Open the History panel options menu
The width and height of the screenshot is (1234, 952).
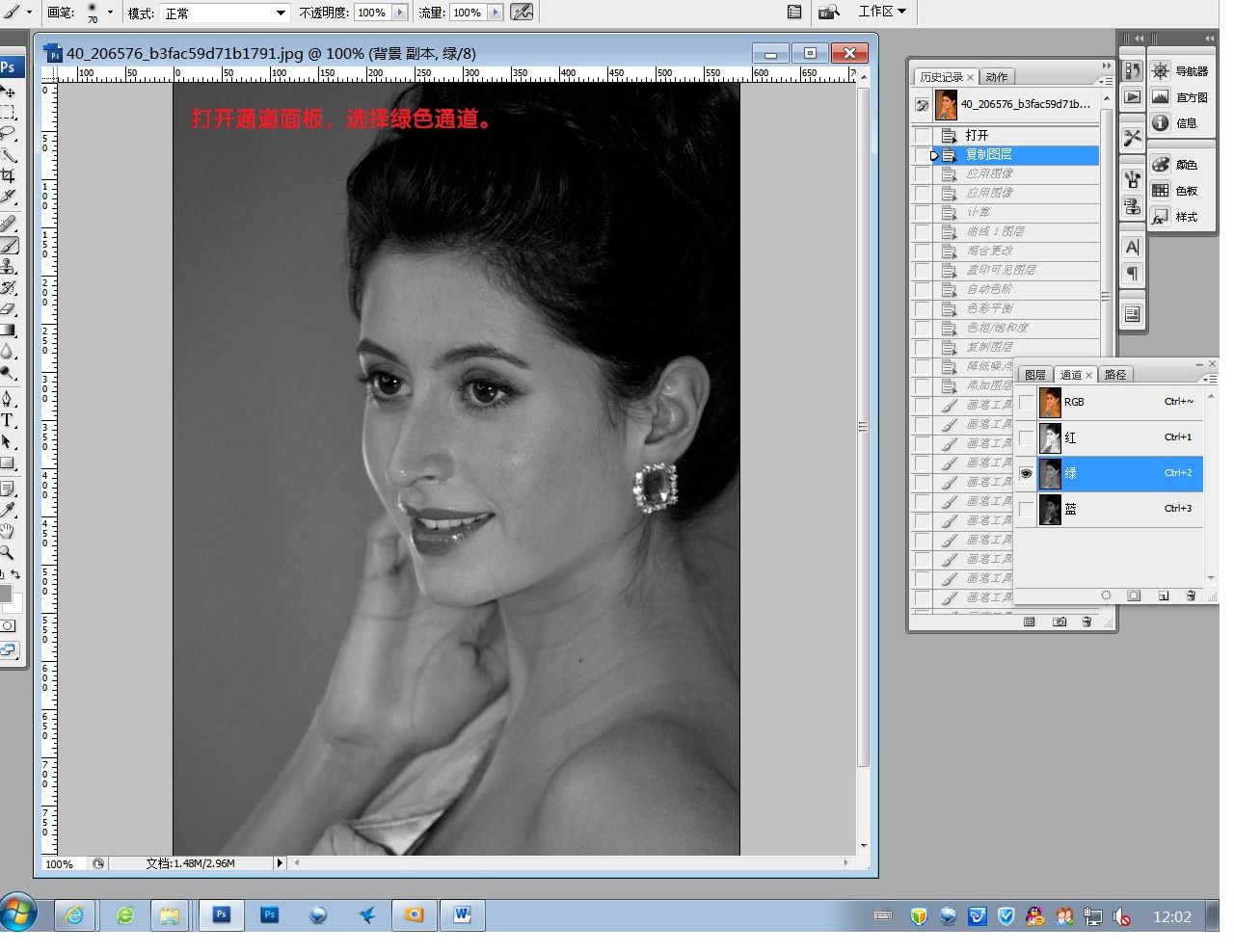tap(1107, 80)
